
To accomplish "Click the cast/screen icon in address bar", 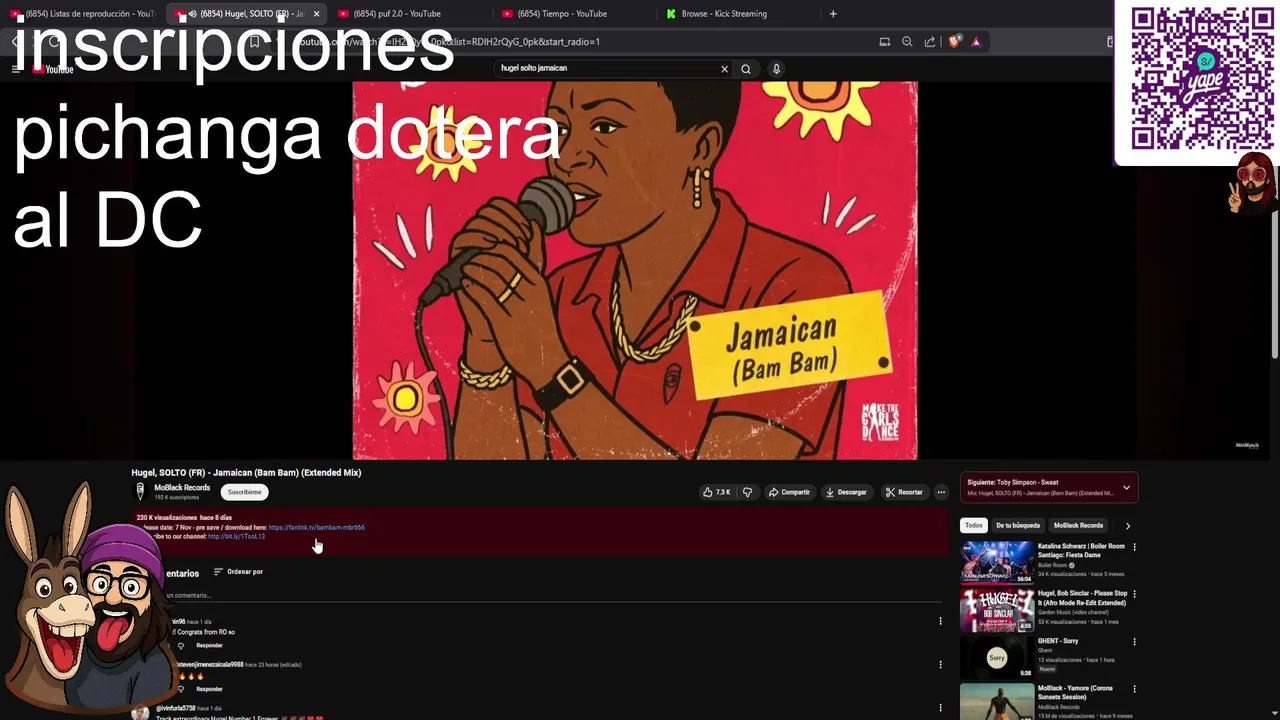I will pyautogui.click(x=884, y=42).
